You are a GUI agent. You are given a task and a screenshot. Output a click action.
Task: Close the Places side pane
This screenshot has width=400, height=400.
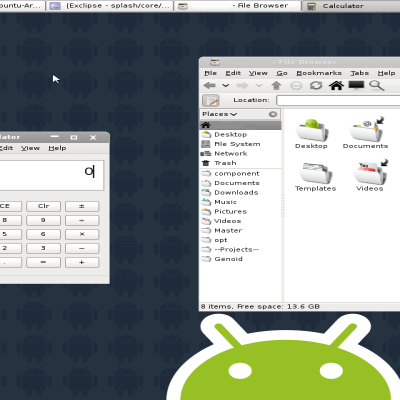tap(273, 114)
